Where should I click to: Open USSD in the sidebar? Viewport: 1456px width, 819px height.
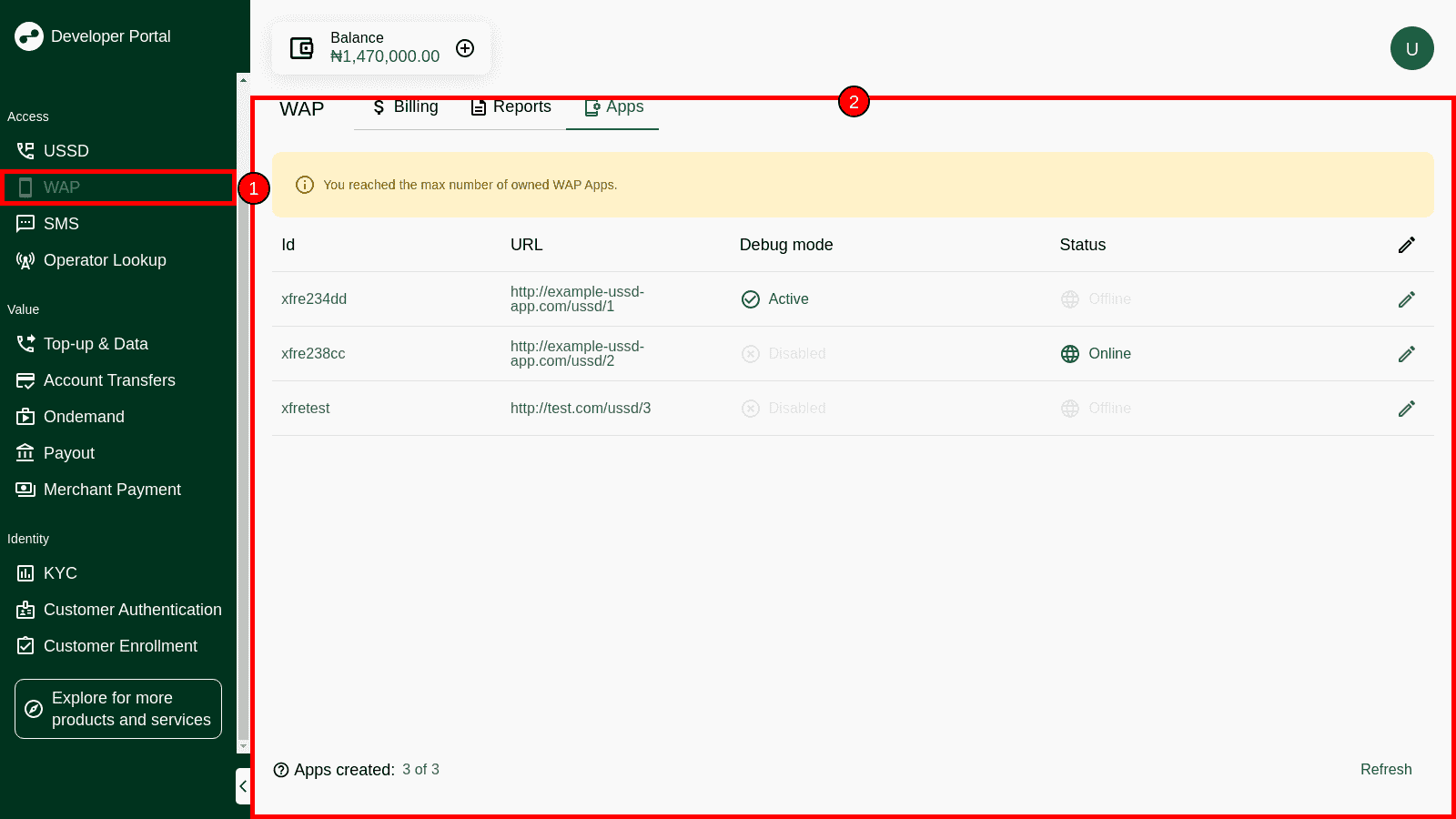point(66,151)
